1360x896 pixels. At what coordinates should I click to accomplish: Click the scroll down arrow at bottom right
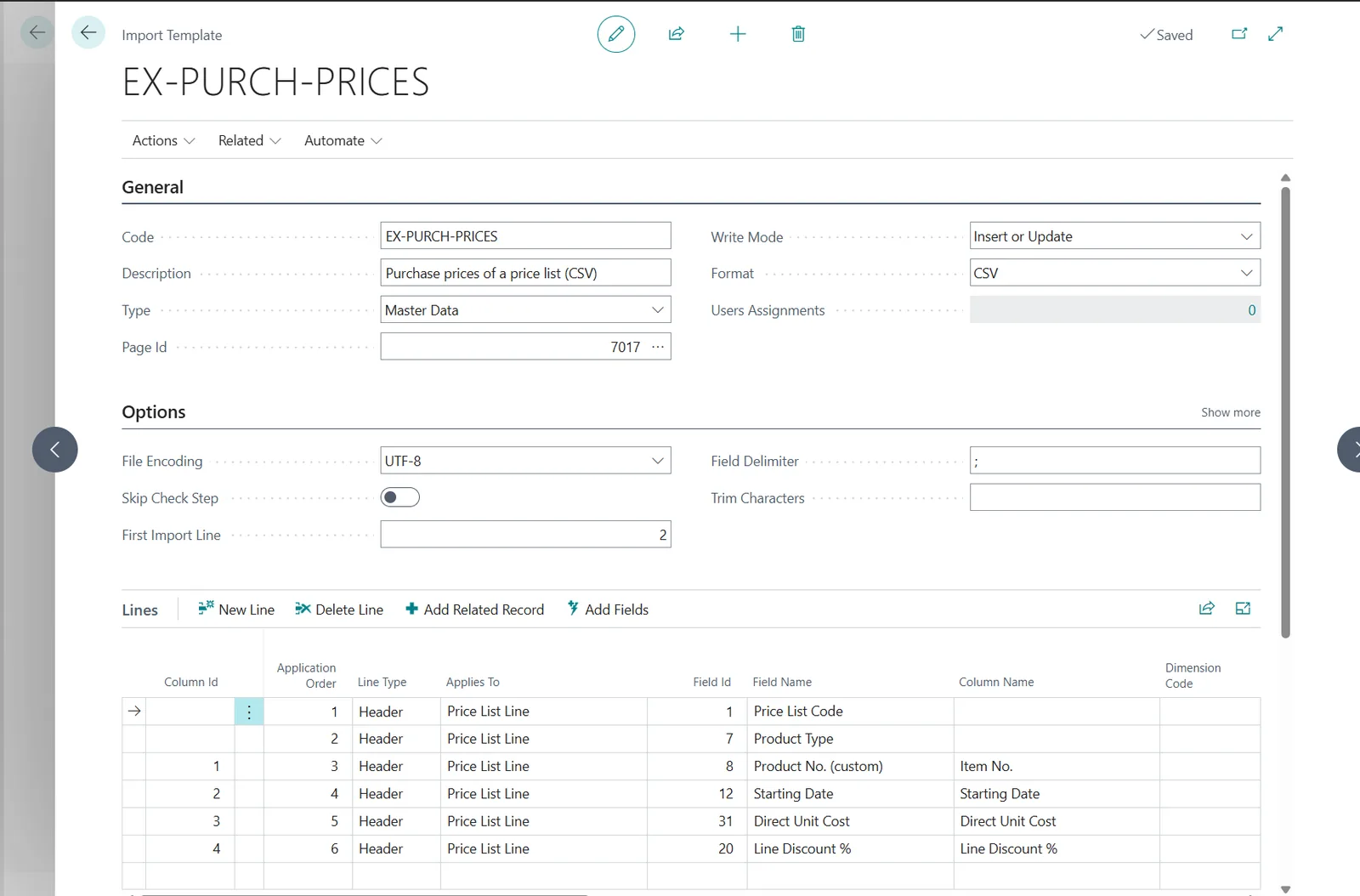coord(1285,889)
